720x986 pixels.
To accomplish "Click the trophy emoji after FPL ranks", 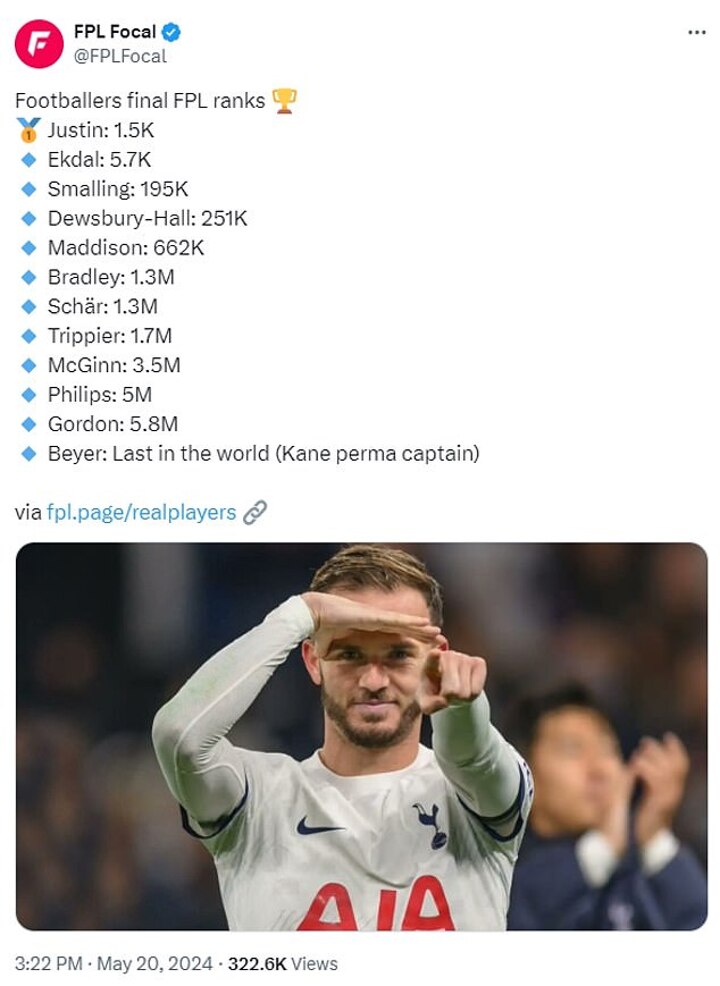I will coord(285,101).
